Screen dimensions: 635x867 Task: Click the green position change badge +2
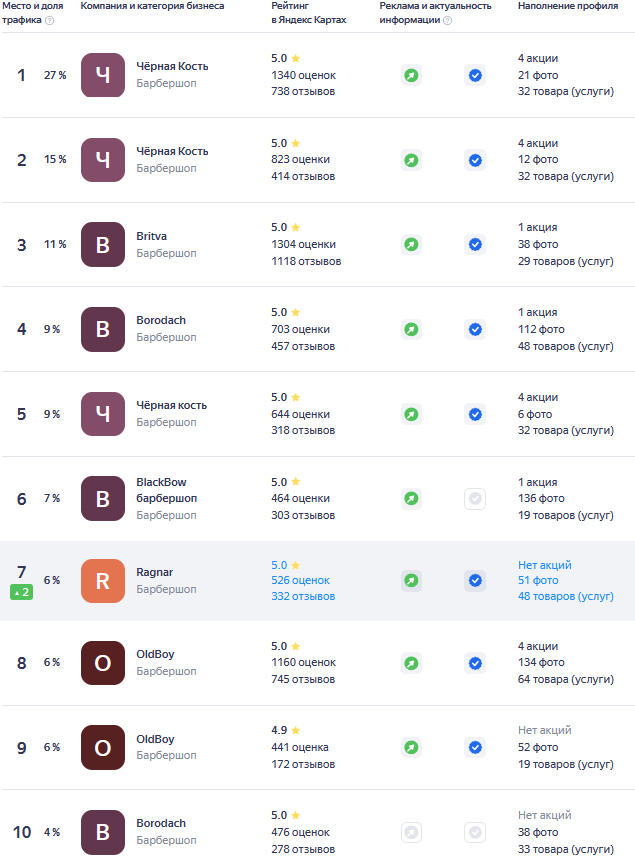click(x=22, y=592)
